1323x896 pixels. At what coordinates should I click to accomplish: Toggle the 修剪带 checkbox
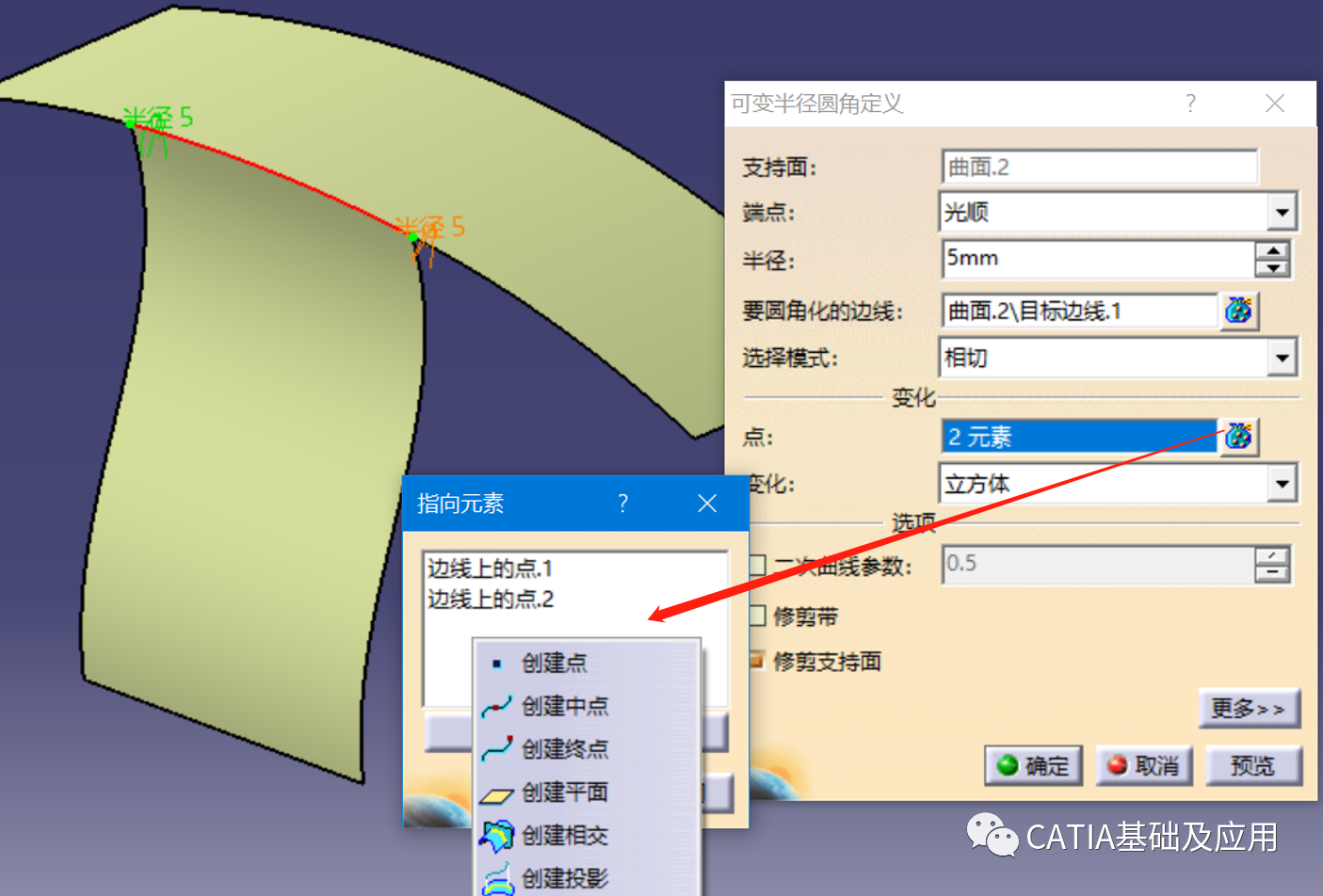[757, 616]
